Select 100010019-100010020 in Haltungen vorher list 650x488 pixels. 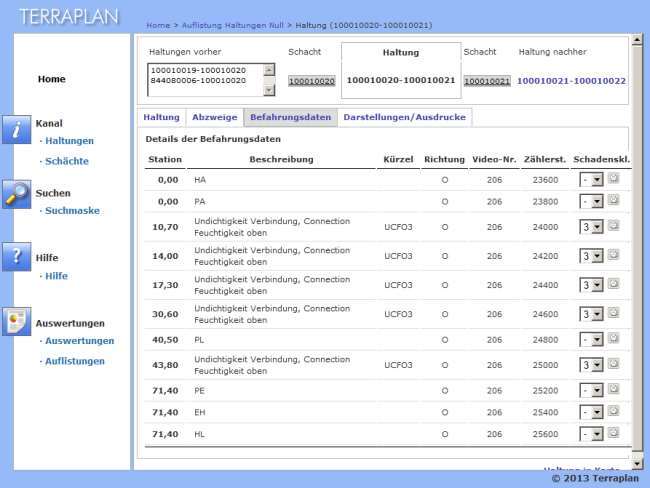pos(198,70)
